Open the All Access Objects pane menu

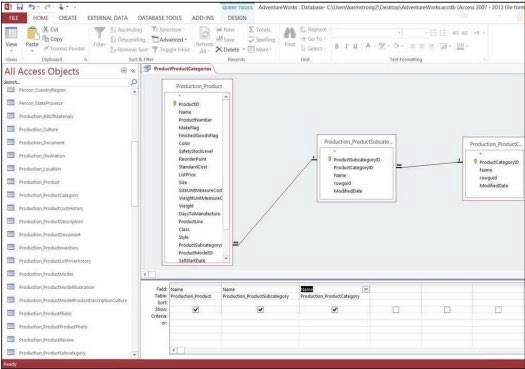pos(124,70)
